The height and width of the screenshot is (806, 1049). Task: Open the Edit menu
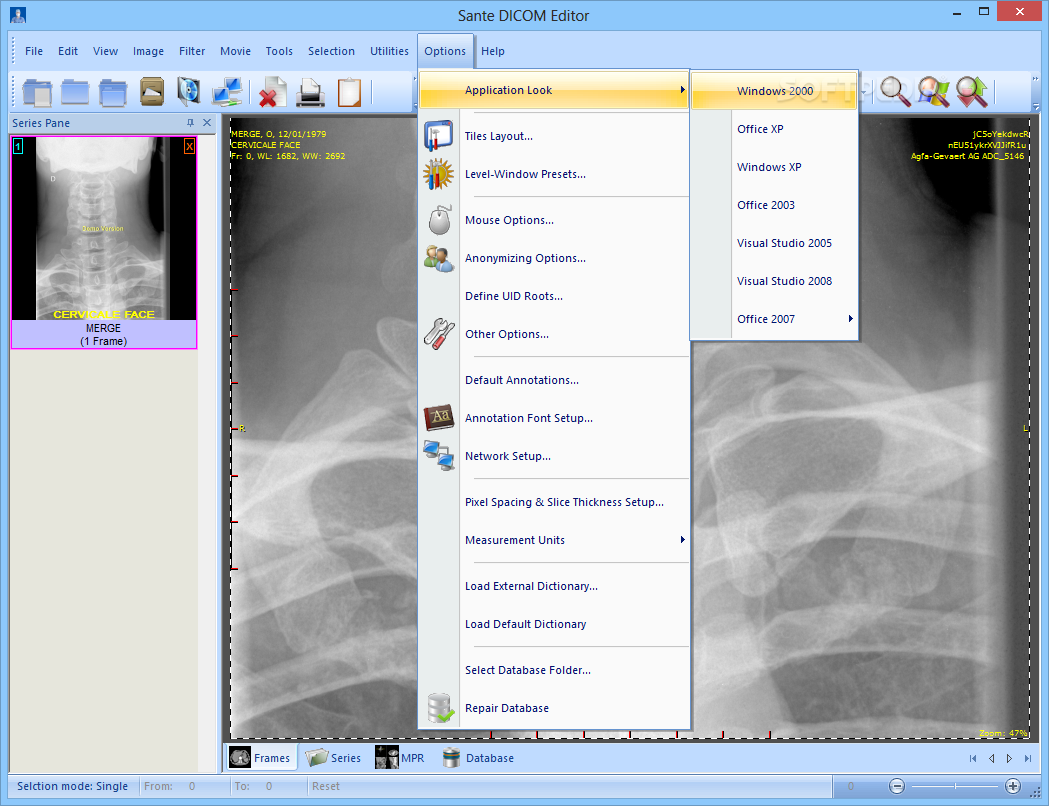coord(68,51)
